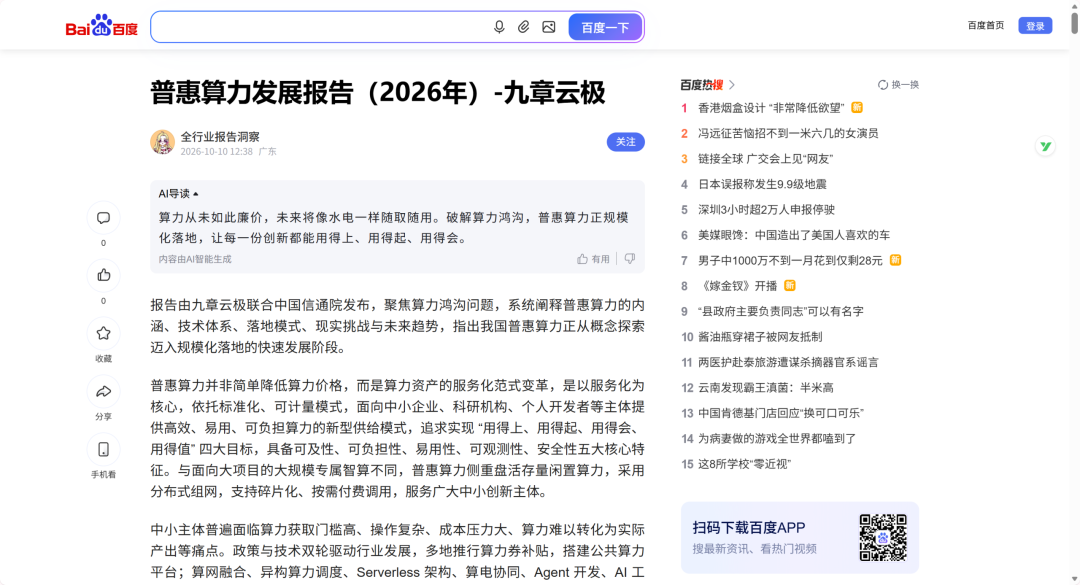The image size is (1080, 585).
Task: Open hot search 美媒眼馋：中国造出了美国人喜欢的车
Action: (793, 235)
